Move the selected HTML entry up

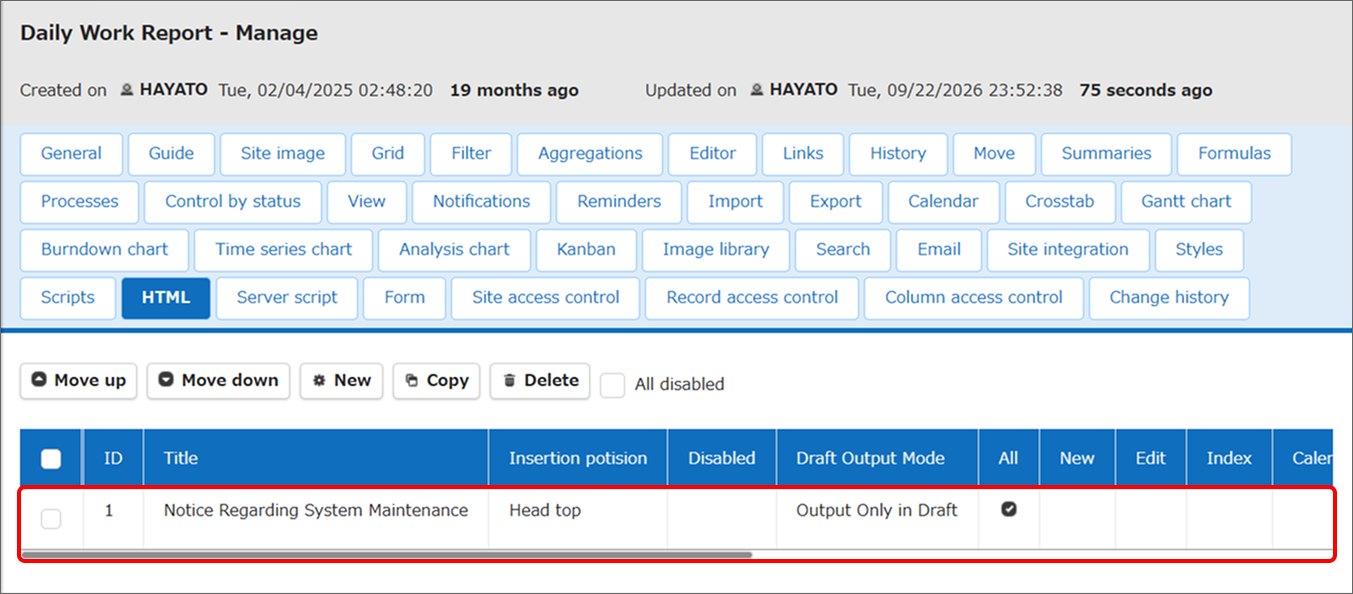coord(79,380)
